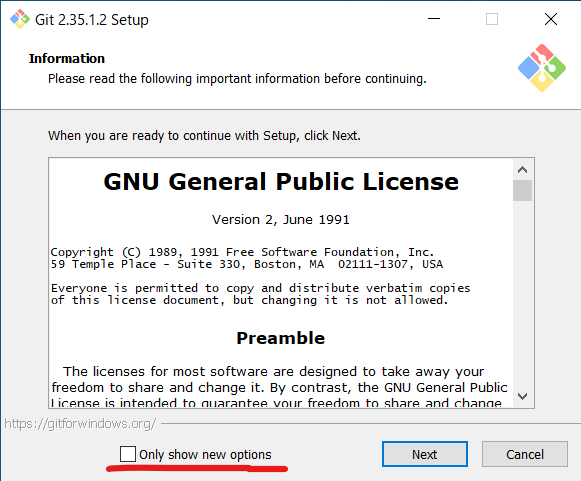
Task: Click the license scrollbar thumb
Action: tap(522, 190)
